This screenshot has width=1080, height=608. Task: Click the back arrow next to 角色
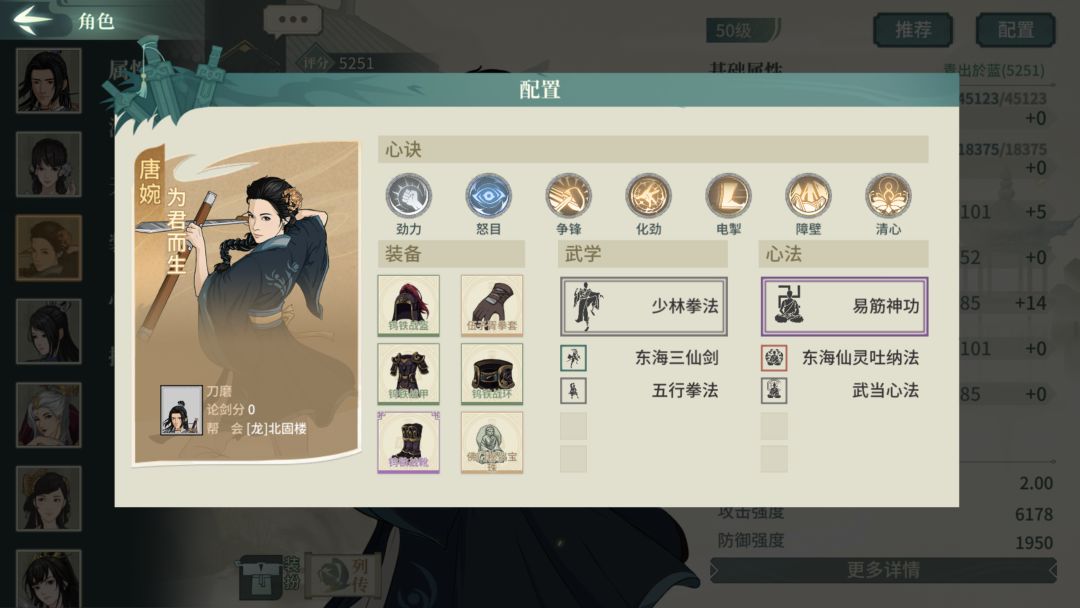32,19
